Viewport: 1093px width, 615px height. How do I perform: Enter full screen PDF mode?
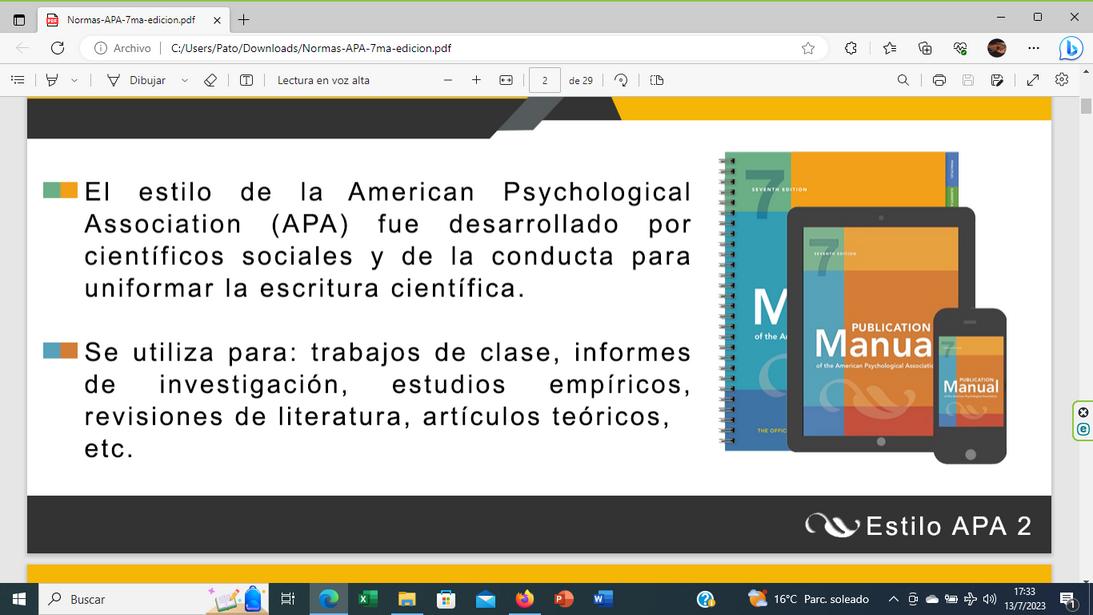[1033, 80]
